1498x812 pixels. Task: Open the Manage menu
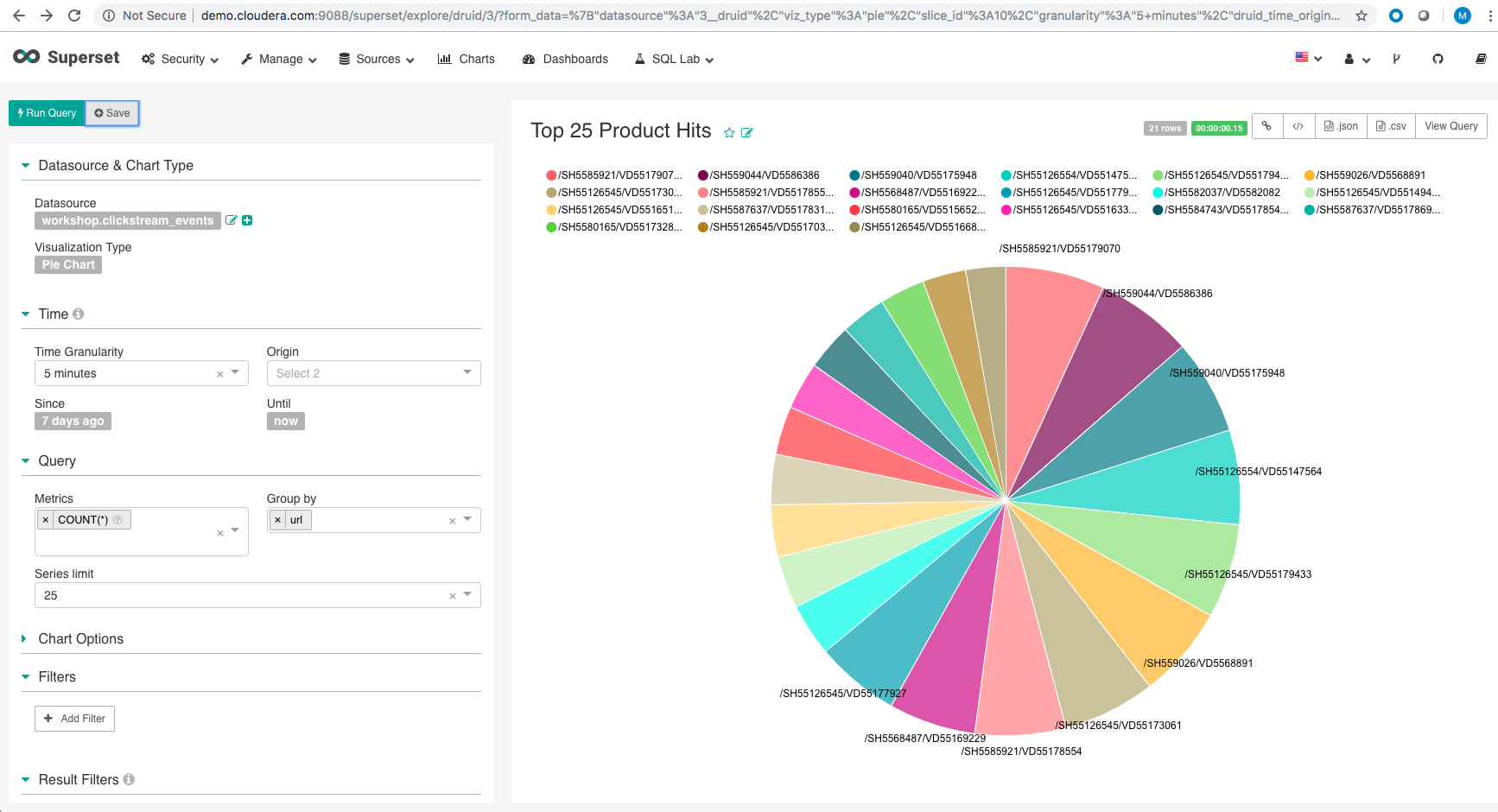point(278,59)
